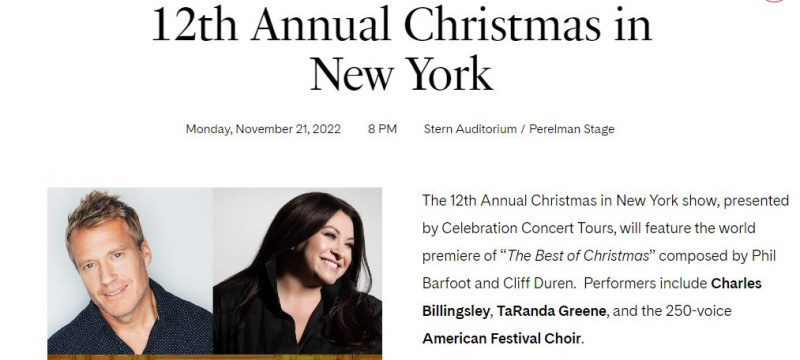The image size is (800, 360).
Task: Click the Cliff Duren composer name
Action: pyautogui.click(x=539, y=283)
